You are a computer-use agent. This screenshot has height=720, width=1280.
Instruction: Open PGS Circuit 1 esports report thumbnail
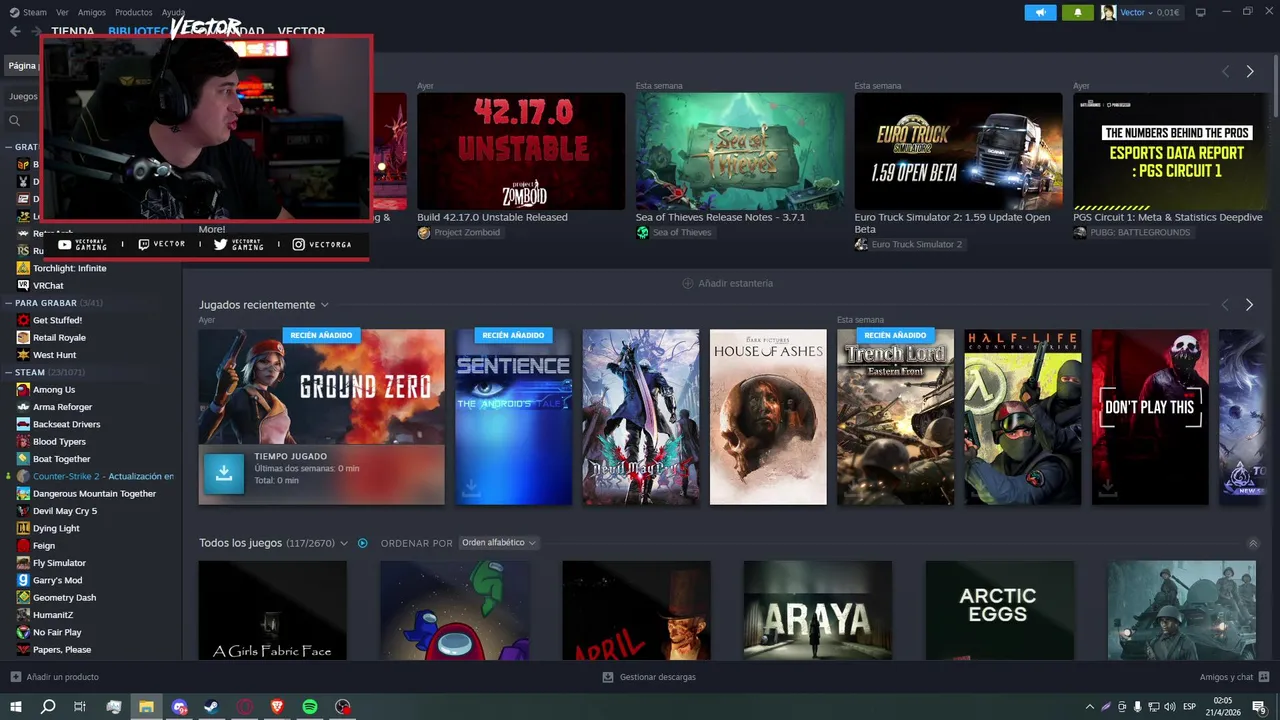[x=1170, y=151]
